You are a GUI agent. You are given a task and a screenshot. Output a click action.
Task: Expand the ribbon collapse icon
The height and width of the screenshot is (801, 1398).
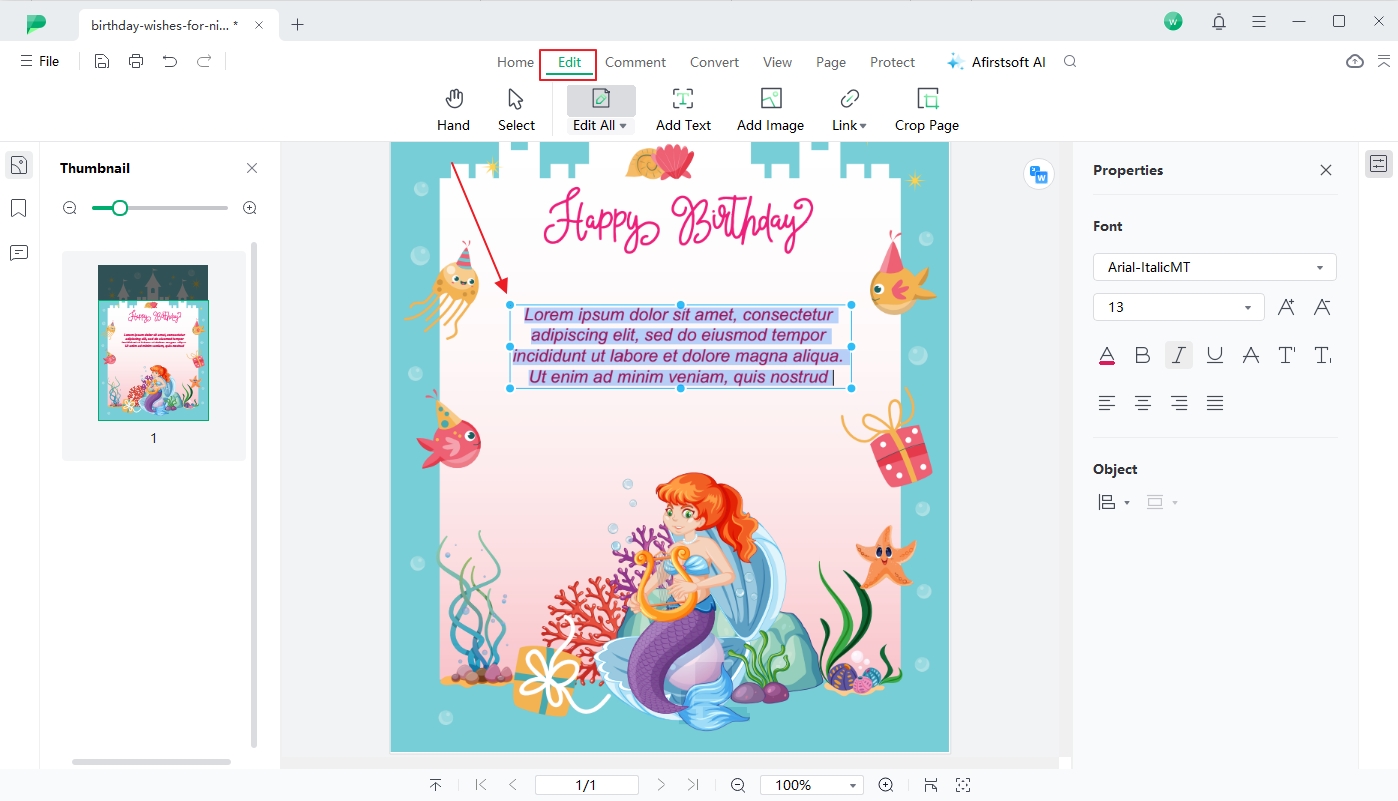pos(1384,61)
